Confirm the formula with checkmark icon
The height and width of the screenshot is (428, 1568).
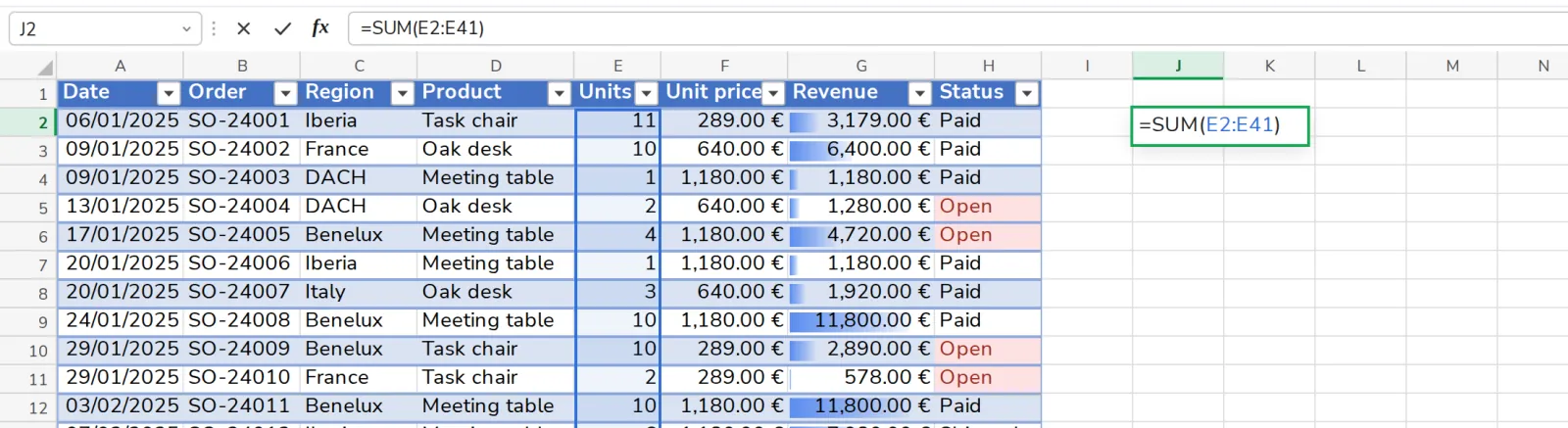(x=282, y=28)
